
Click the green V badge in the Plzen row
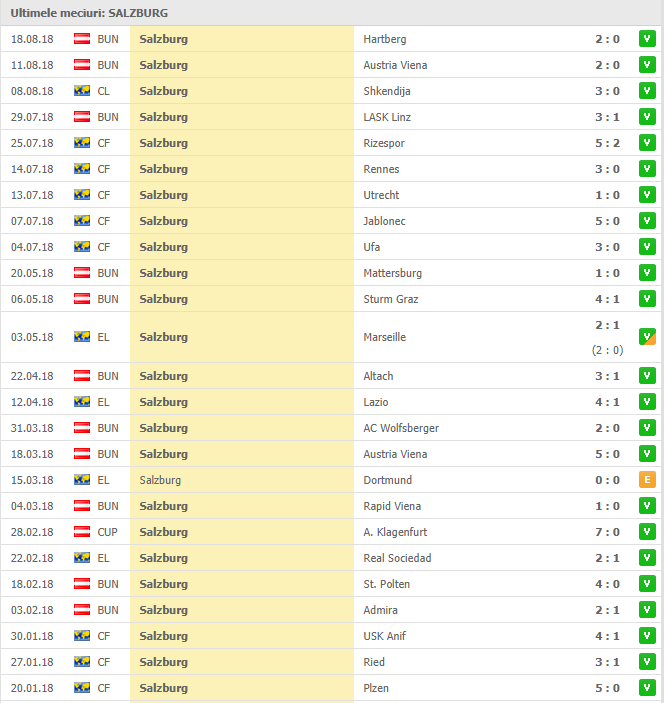(647, 688)
